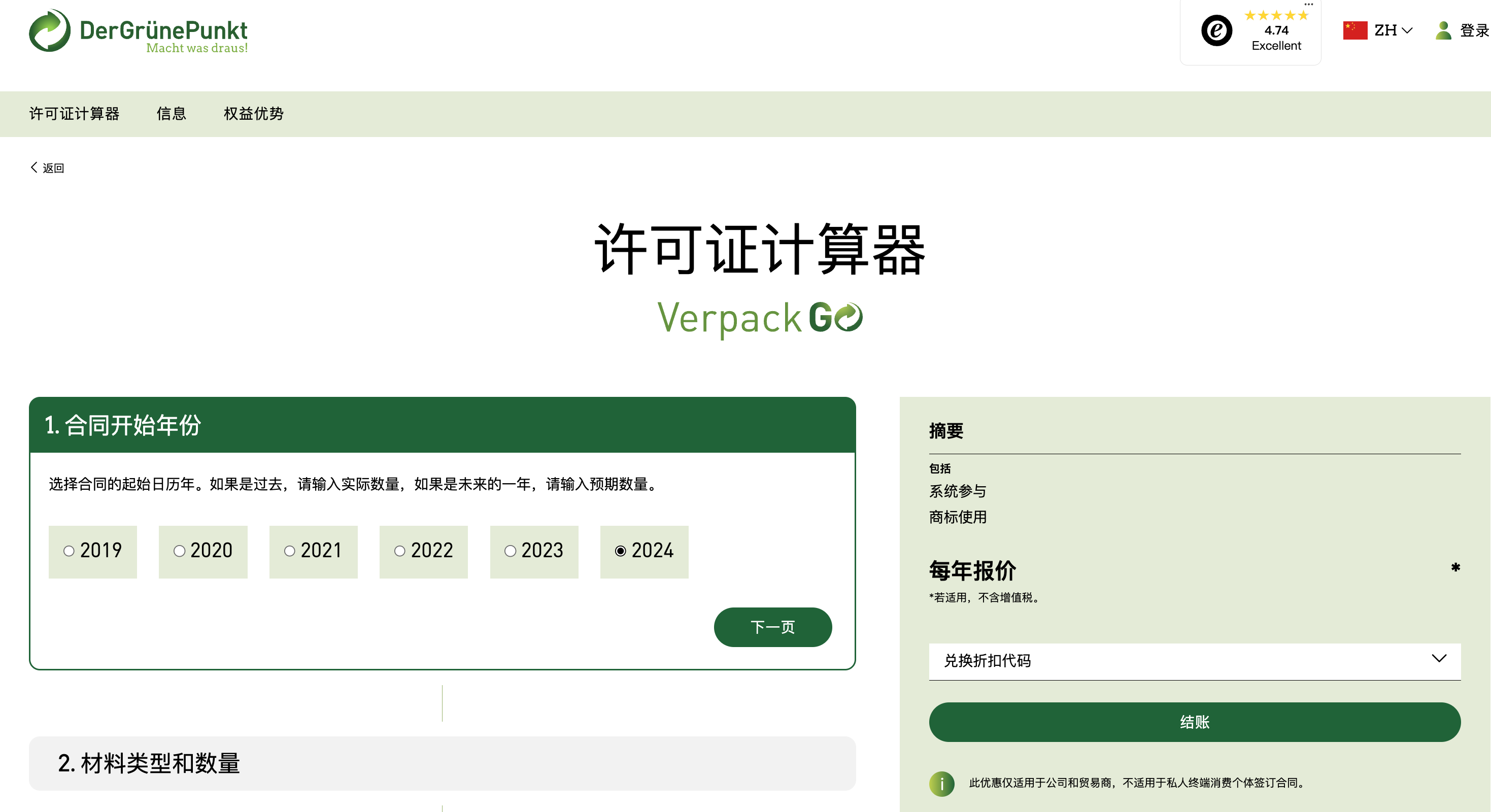Viewport: 1491px width, 812px height.
Task: Click the back arrow chevron next to 返回
Action: (x=33, y=167)
